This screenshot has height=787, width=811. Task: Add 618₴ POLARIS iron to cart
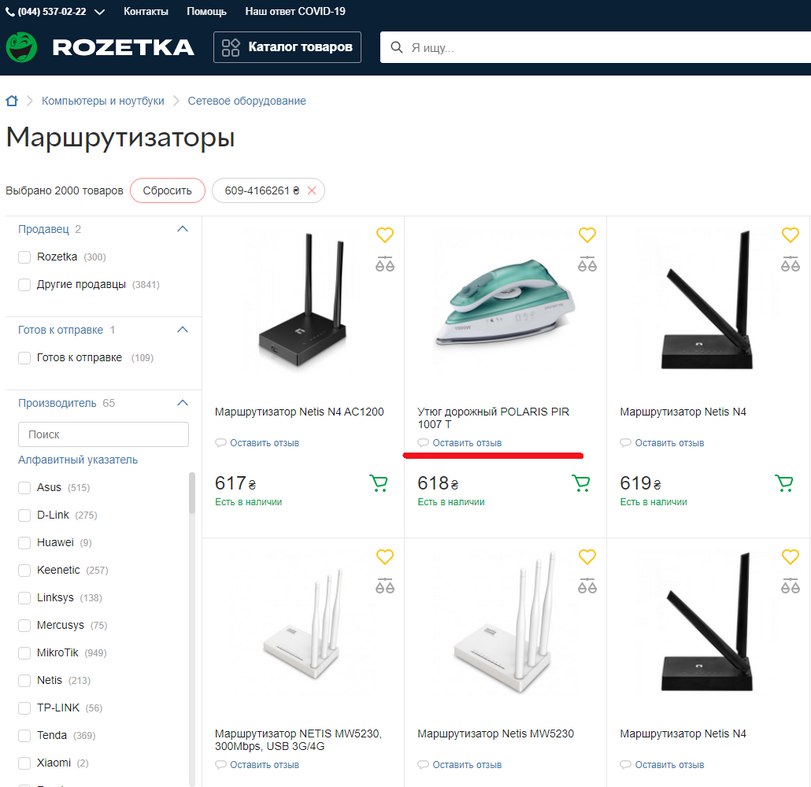coord(581,483)
